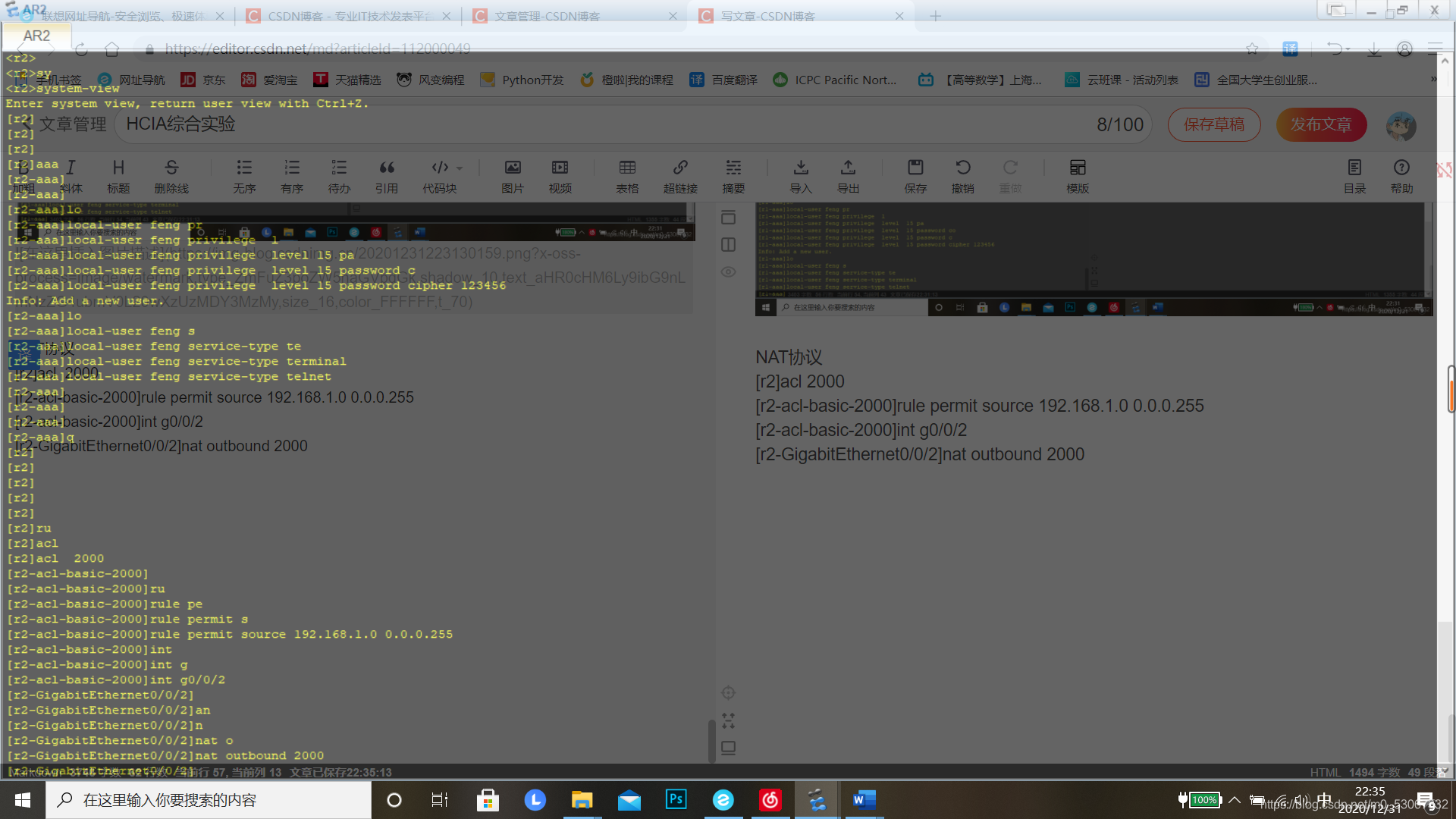Bookmark this page with star icon
1456x819 pixels.
1252,49
